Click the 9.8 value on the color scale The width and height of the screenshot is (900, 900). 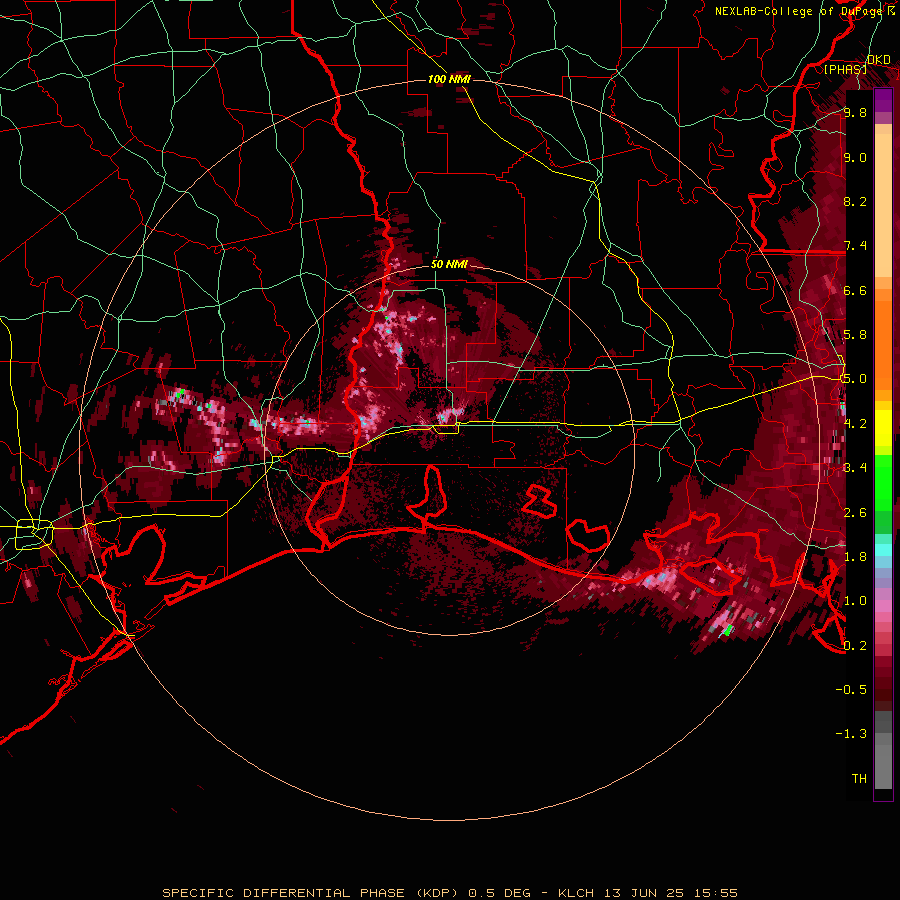[x=855, y=112]
